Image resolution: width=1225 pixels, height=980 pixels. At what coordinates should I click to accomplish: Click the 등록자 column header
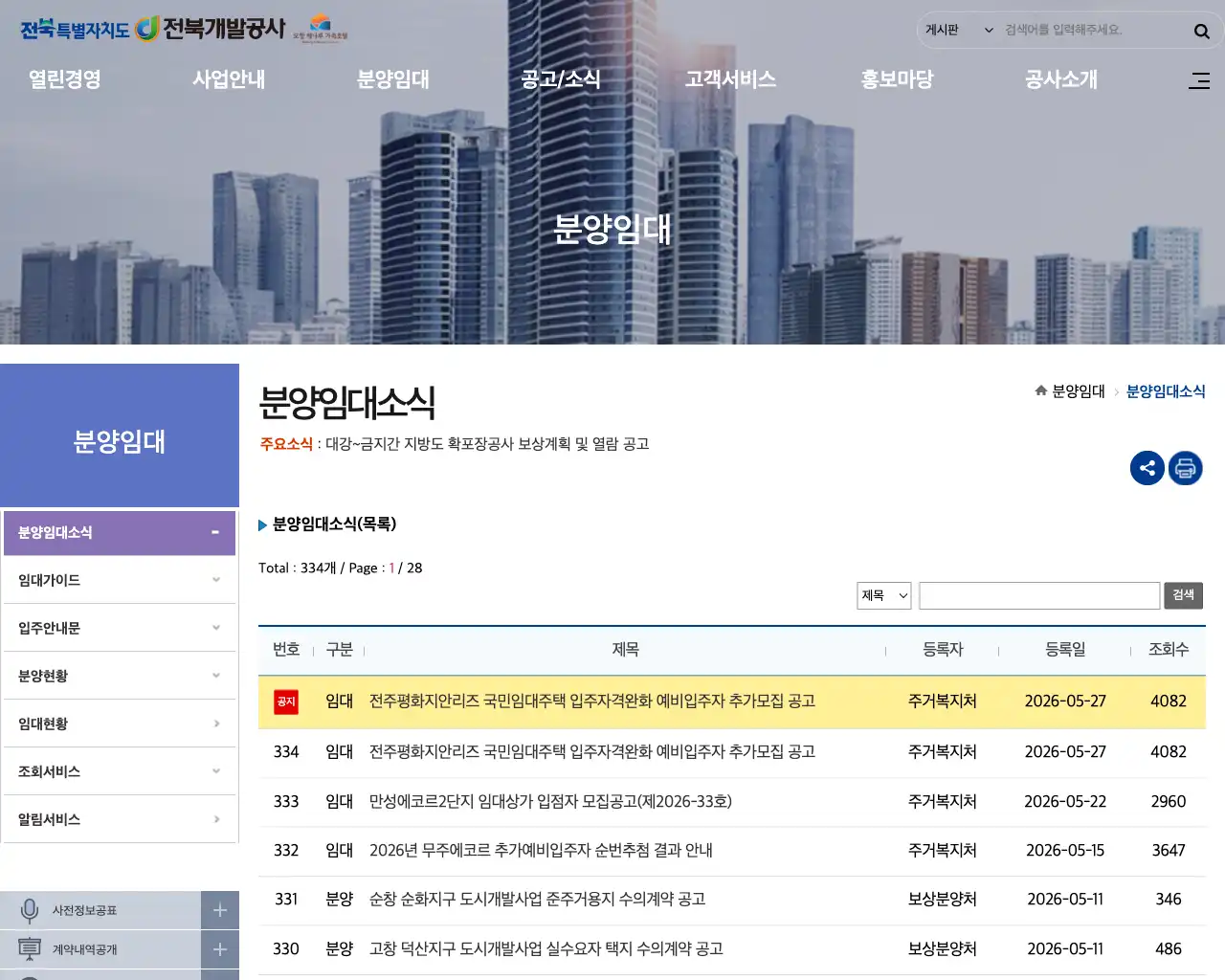click(943, 650)
